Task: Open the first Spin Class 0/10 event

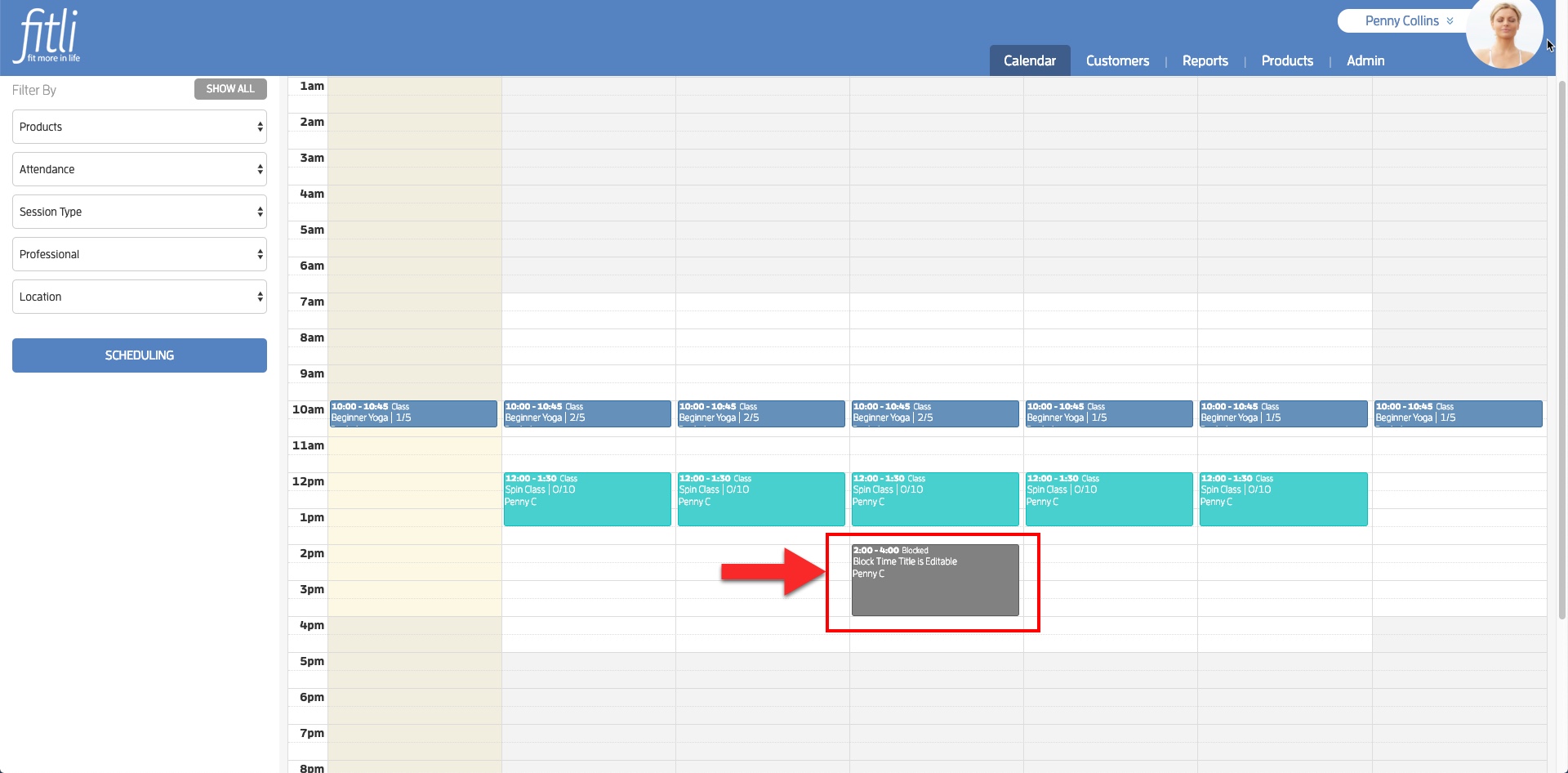Action: (x=587, y=498)
